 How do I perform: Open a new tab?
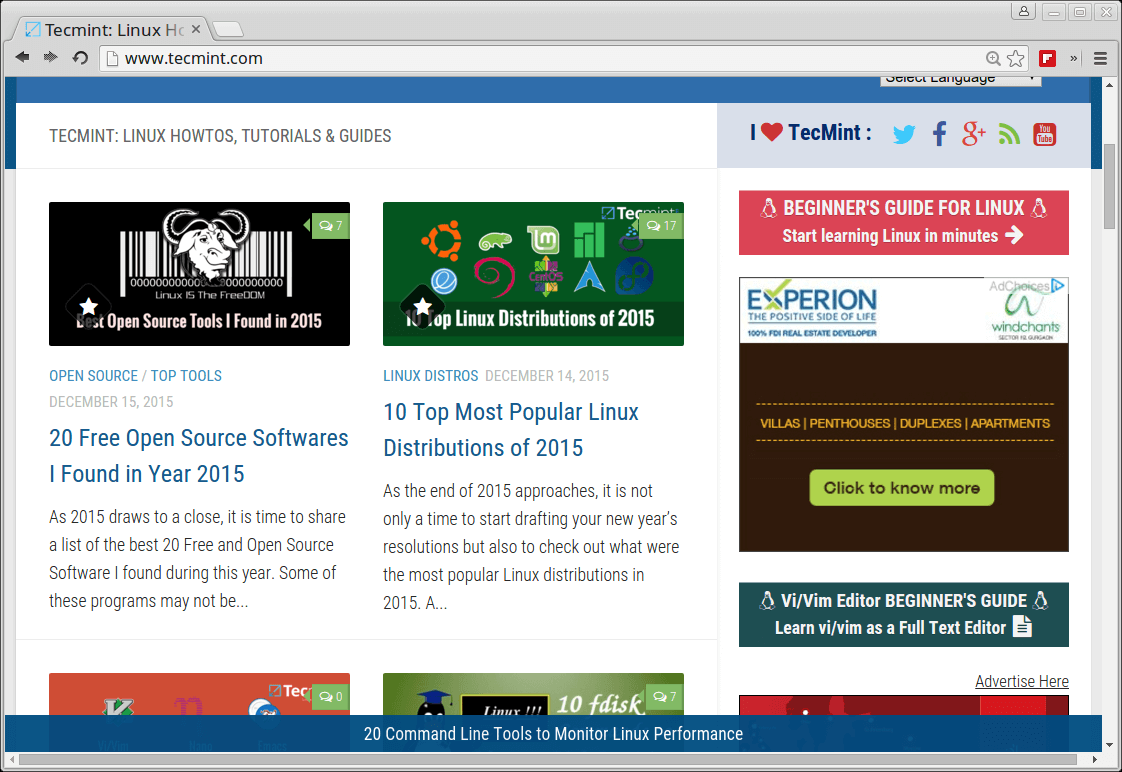pos(228,29)
